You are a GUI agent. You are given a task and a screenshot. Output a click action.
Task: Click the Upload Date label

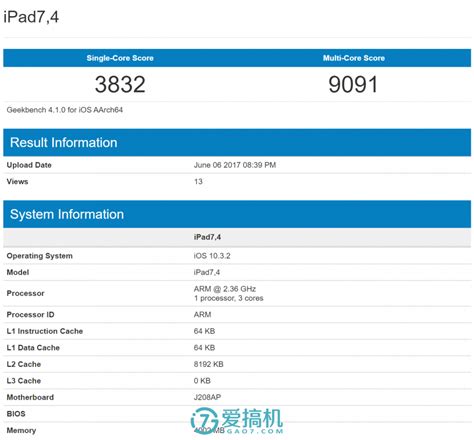(29, 165)
